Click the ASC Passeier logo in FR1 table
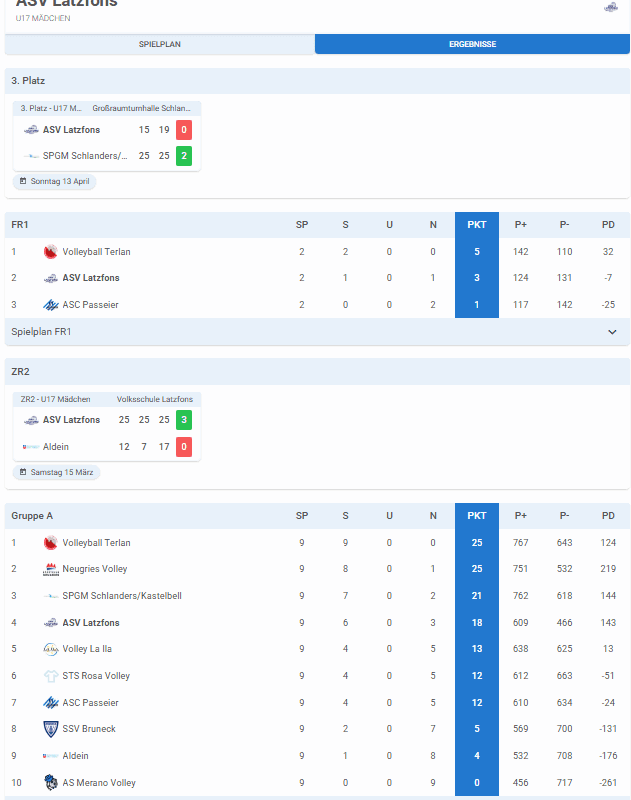The width and height of the screenshot is (631, 800). 50,304
